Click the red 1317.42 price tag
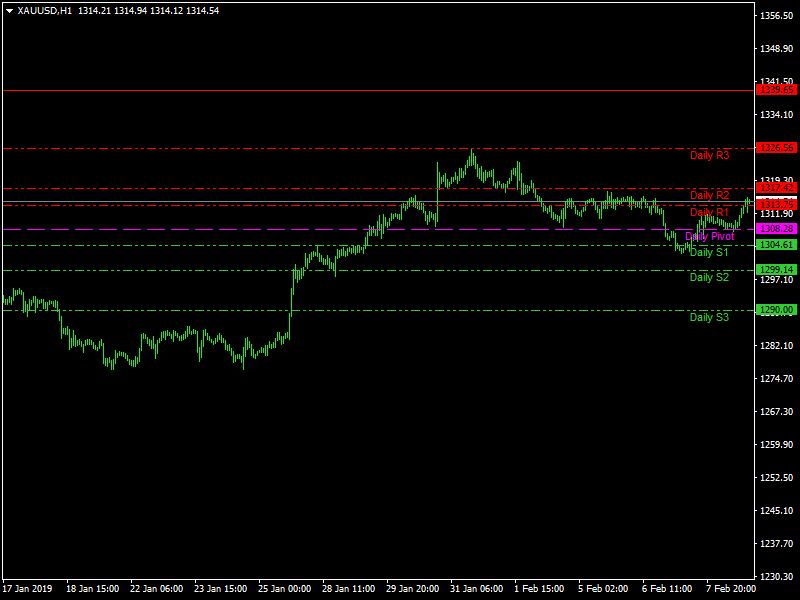The width and height of the screenshot is (800, 600). coord(776,188)
